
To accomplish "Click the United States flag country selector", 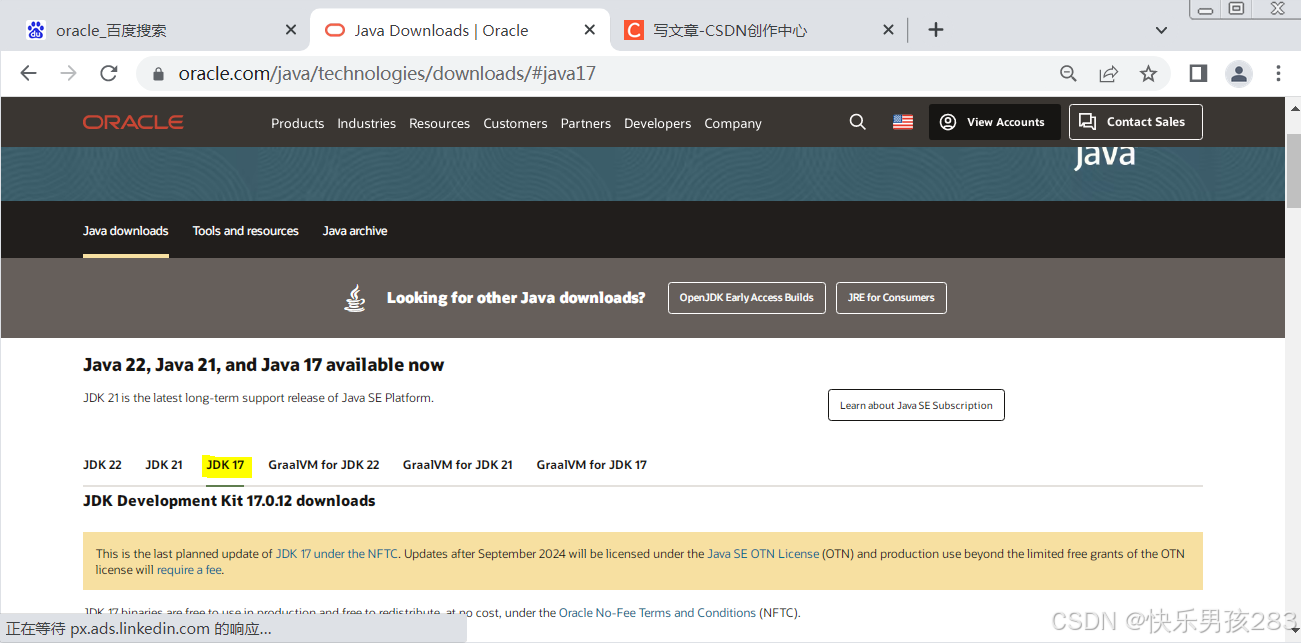I will coord(902,121).
